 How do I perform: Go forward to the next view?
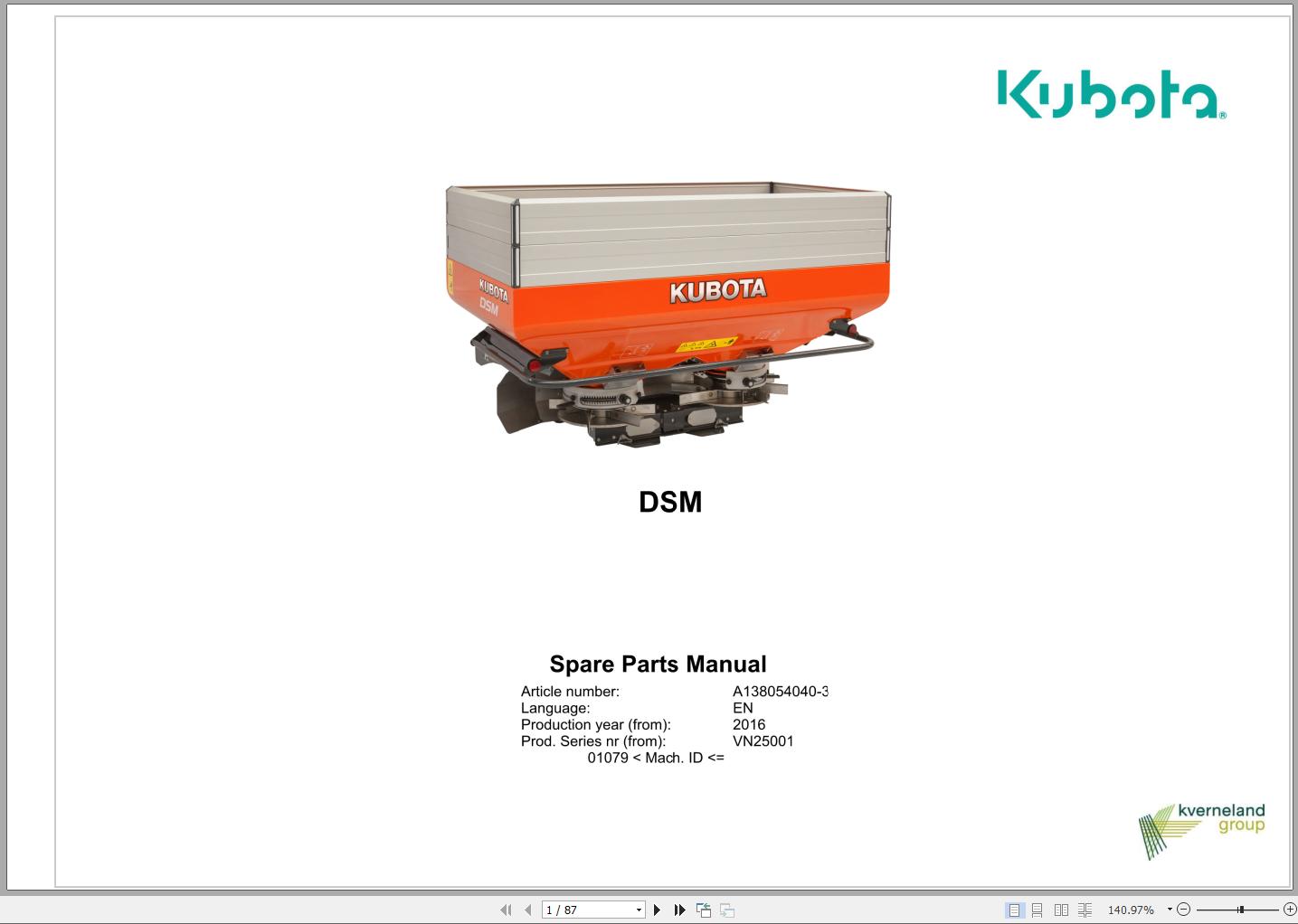pyautogui.click(x=725, y=909)
